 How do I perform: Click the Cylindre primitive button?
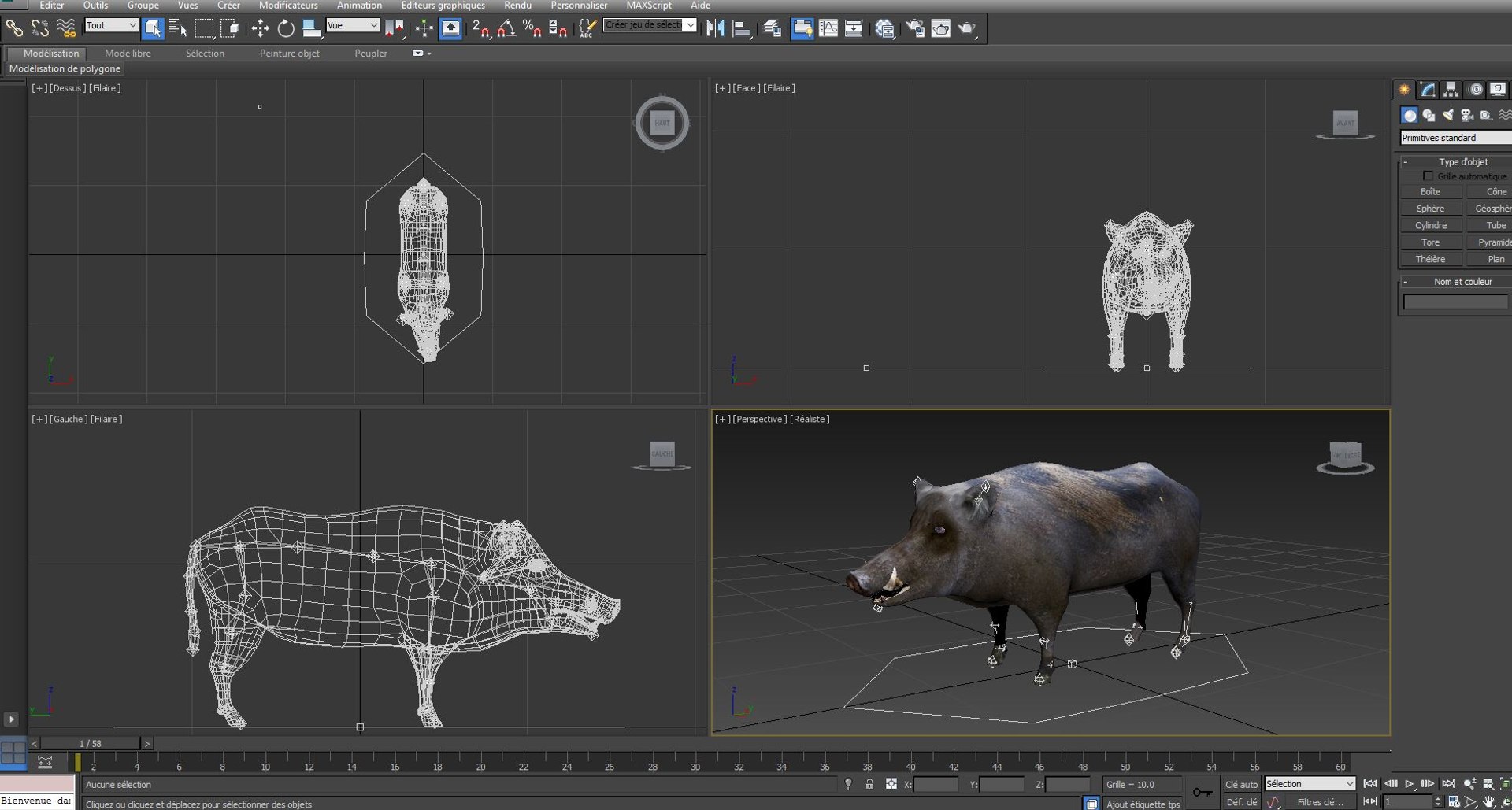coord(1430,225)
